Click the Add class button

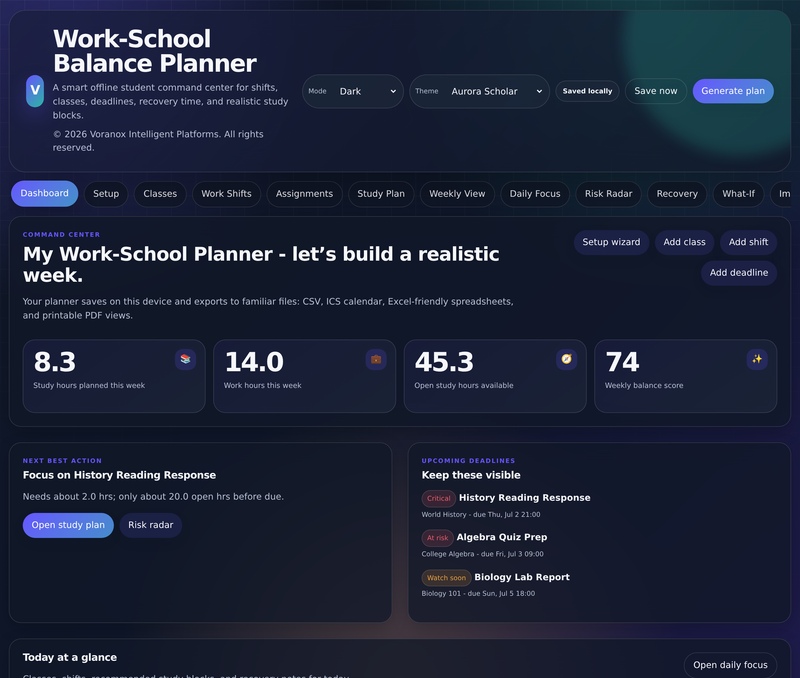coord(684,242)
